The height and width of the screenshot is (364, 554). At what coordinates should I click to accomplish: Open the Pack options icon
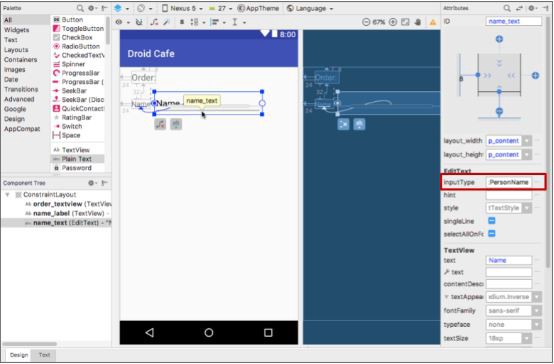click(x=197, y=22)
